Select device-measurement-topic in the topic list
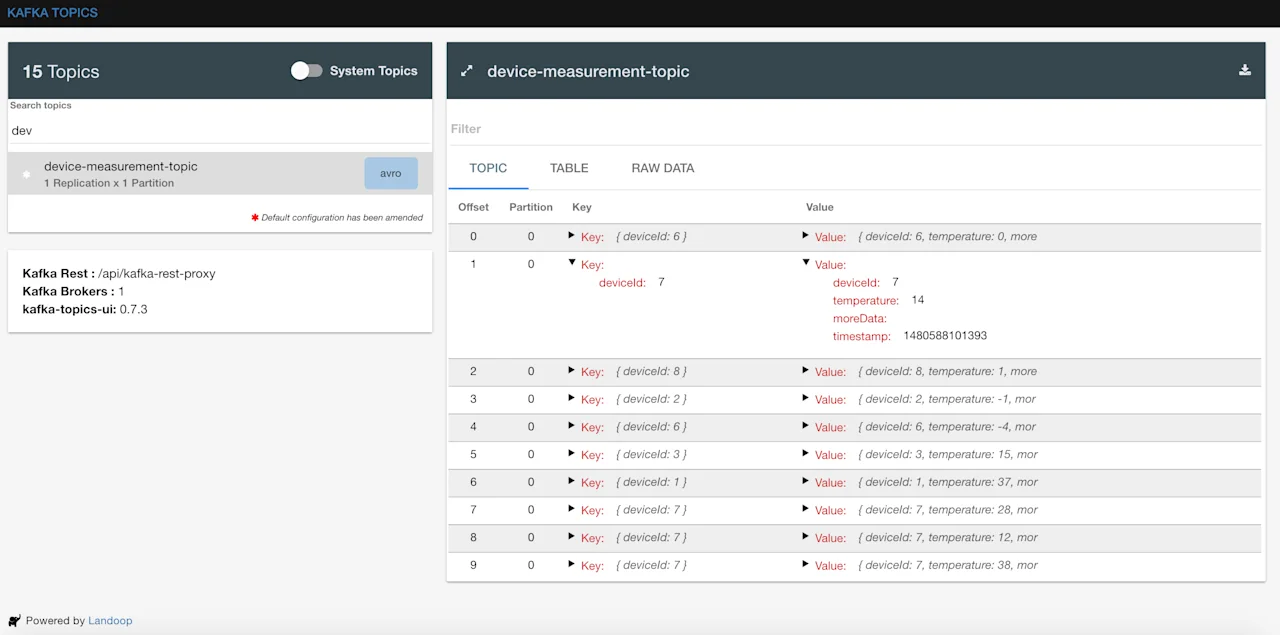Viewport: 1280px width, 635px height. pyautogui.click(x=220, y=173)
